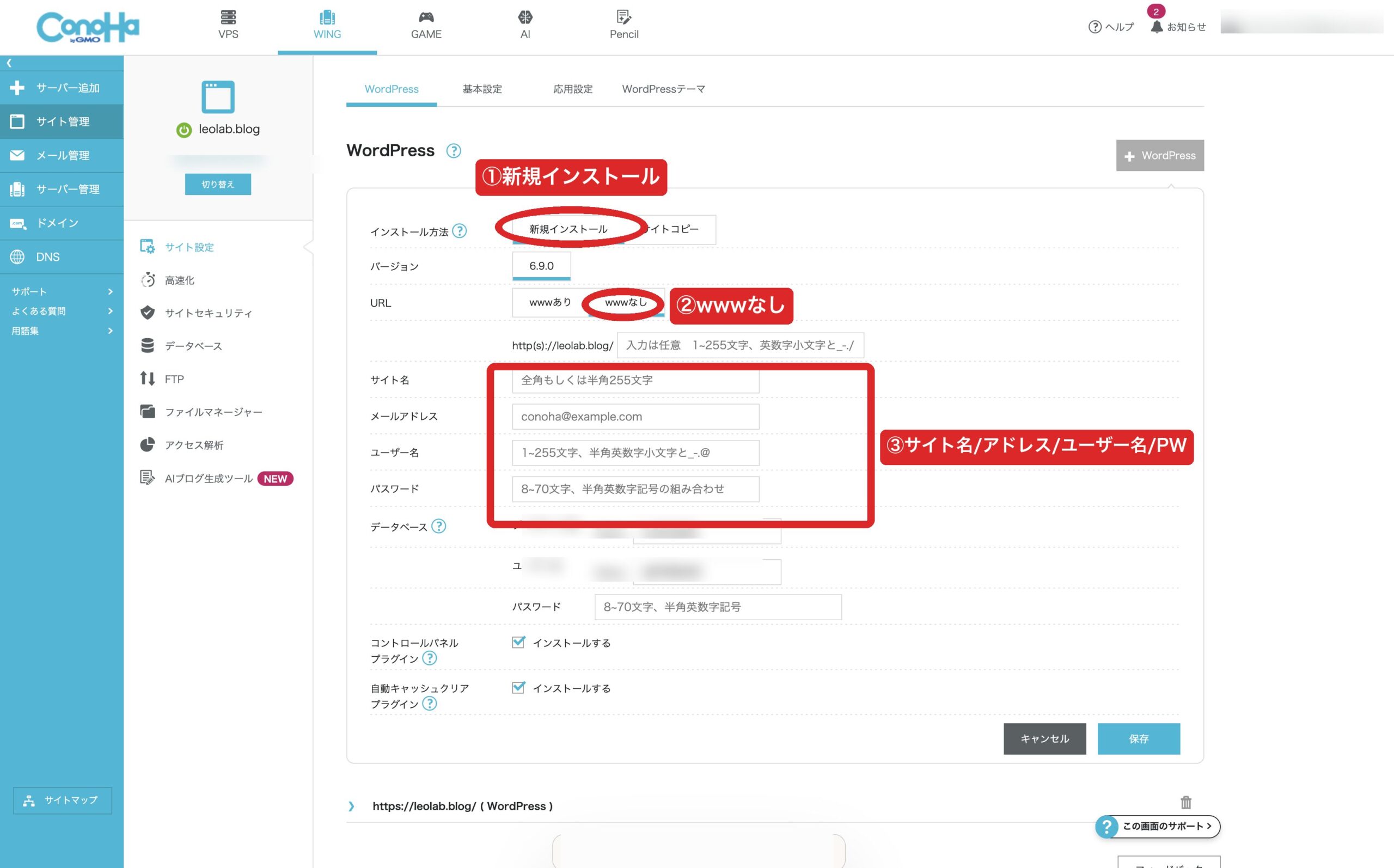
Task: Open the VPS service icon
Action: pyautogui.click(x=228, y=25)
